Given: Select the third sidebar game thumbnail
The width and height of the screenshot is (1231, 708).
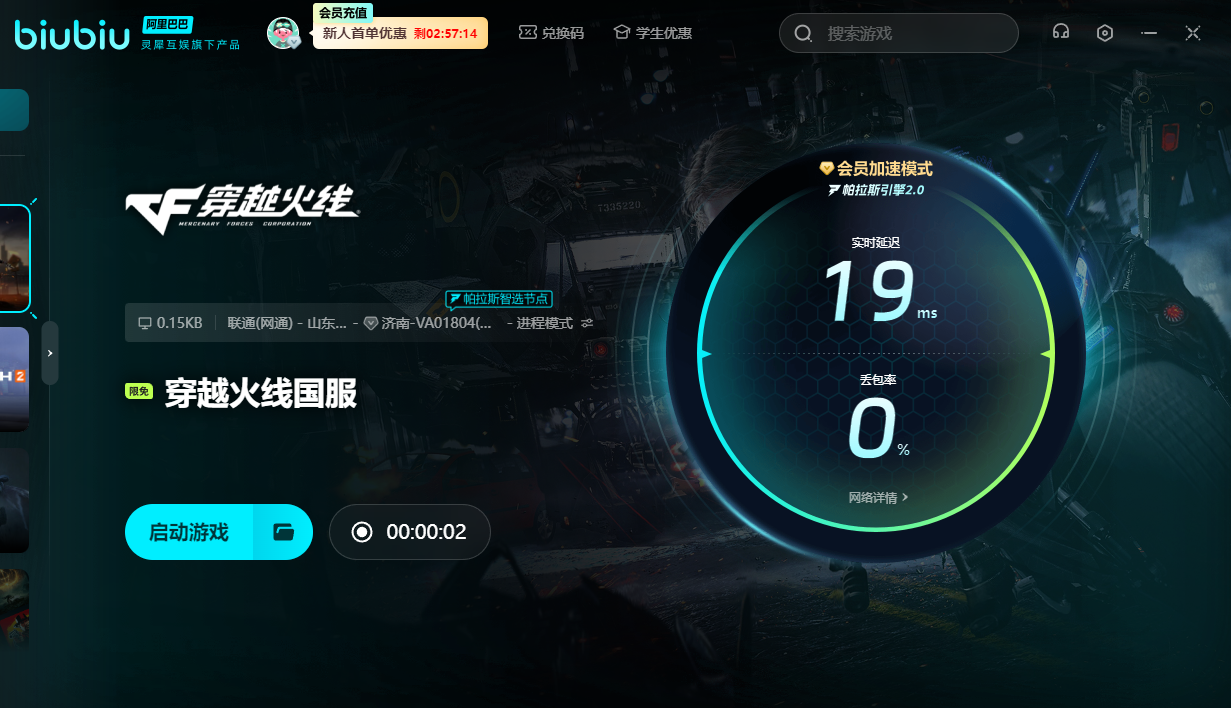Looking at the screenshot, I should [14, 500].
